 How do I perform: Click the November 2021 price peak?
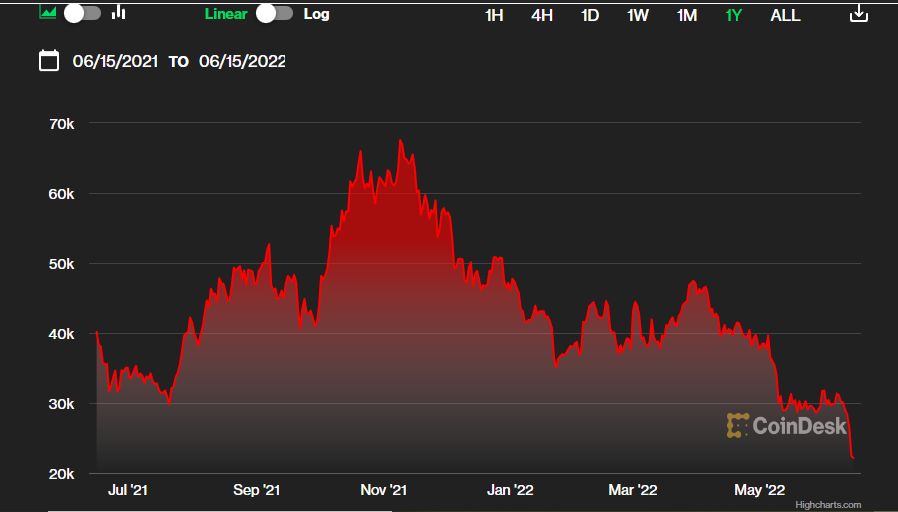click(x=400, y=142)
